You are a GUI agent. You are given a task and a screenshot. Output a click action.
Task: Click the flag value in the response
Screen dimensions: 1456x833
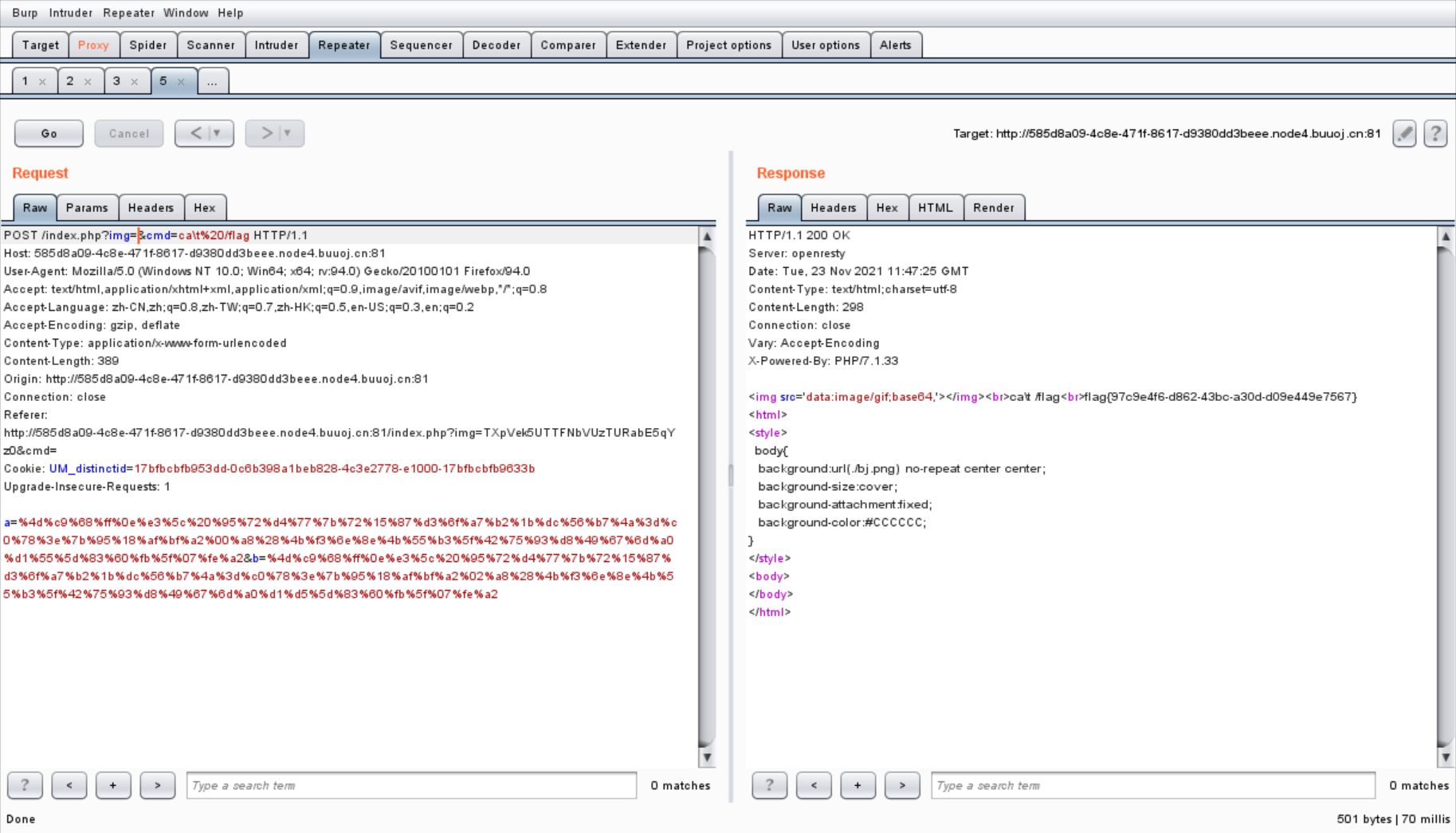[1219, 397]
